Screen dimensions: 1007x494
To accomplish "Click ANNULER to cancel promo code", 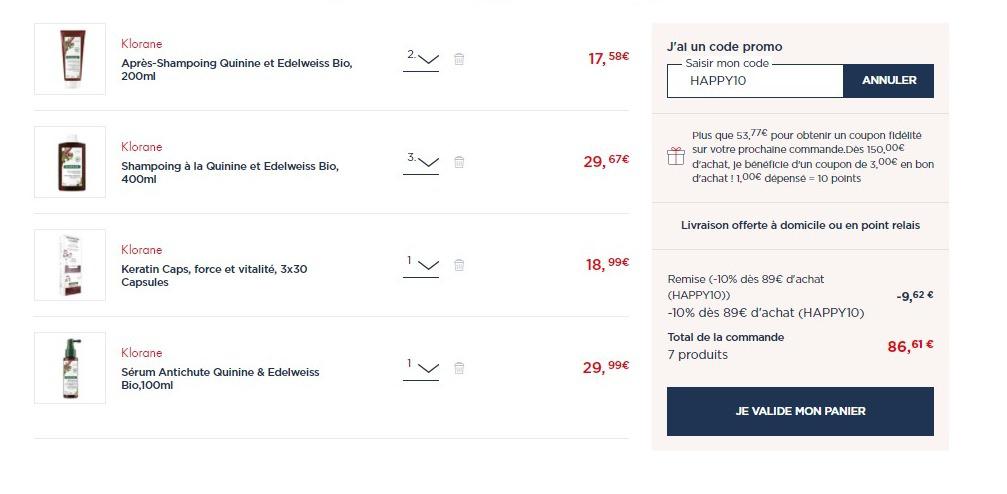I will (x=889, y=81).
